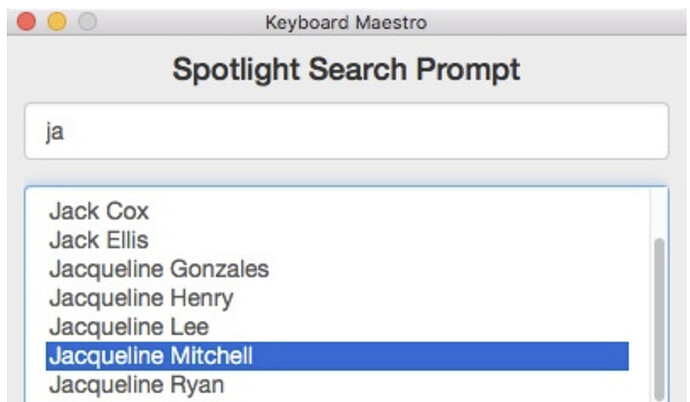This screenshot has height=402, width=690.
Task: Pick Jacqueline Henry from the results
Action: (x=141, y=298)
